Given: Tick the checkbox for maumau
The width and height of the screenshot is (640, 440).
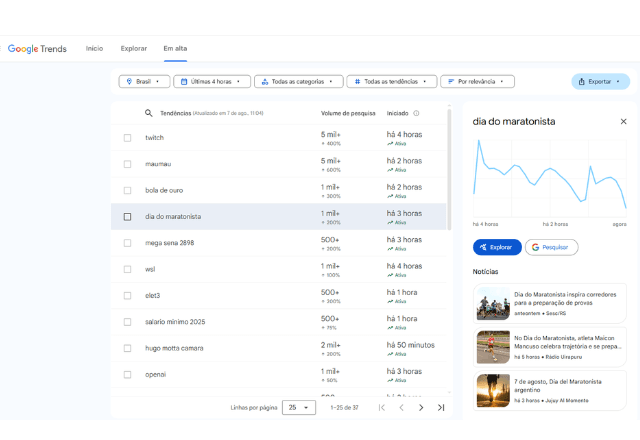Looking at the screenshot, I should 127,164.
